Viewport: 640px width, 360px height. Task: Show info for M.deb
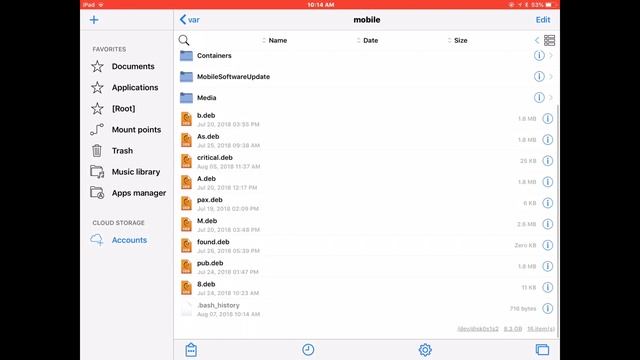(x=547, y=224)
